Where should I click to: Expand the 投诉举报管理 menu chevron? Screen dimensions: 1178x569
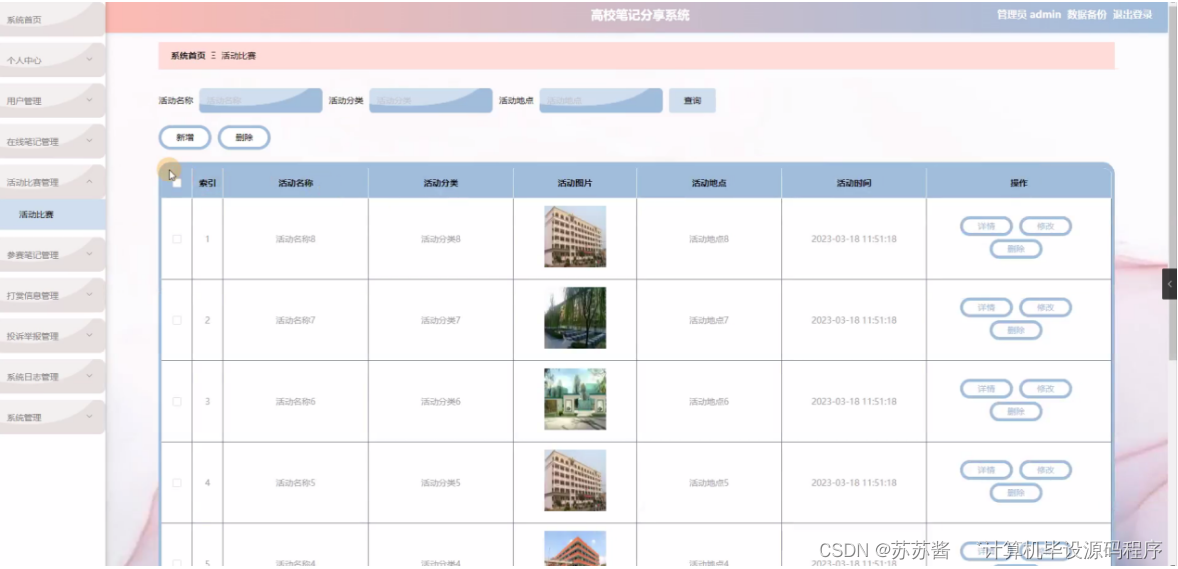point(89,334)
